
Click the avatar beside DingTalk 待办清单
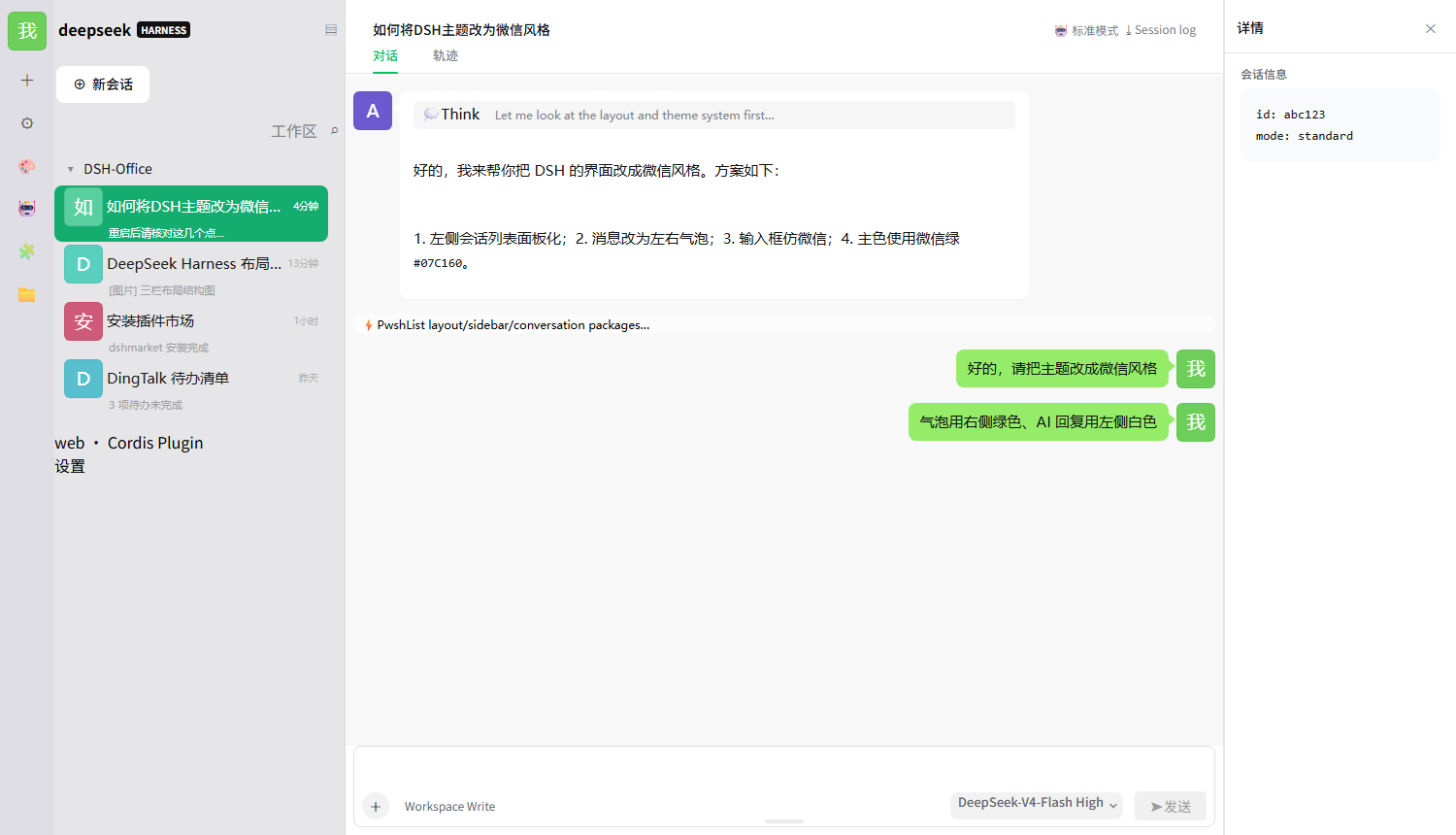[x=83, y=379]
